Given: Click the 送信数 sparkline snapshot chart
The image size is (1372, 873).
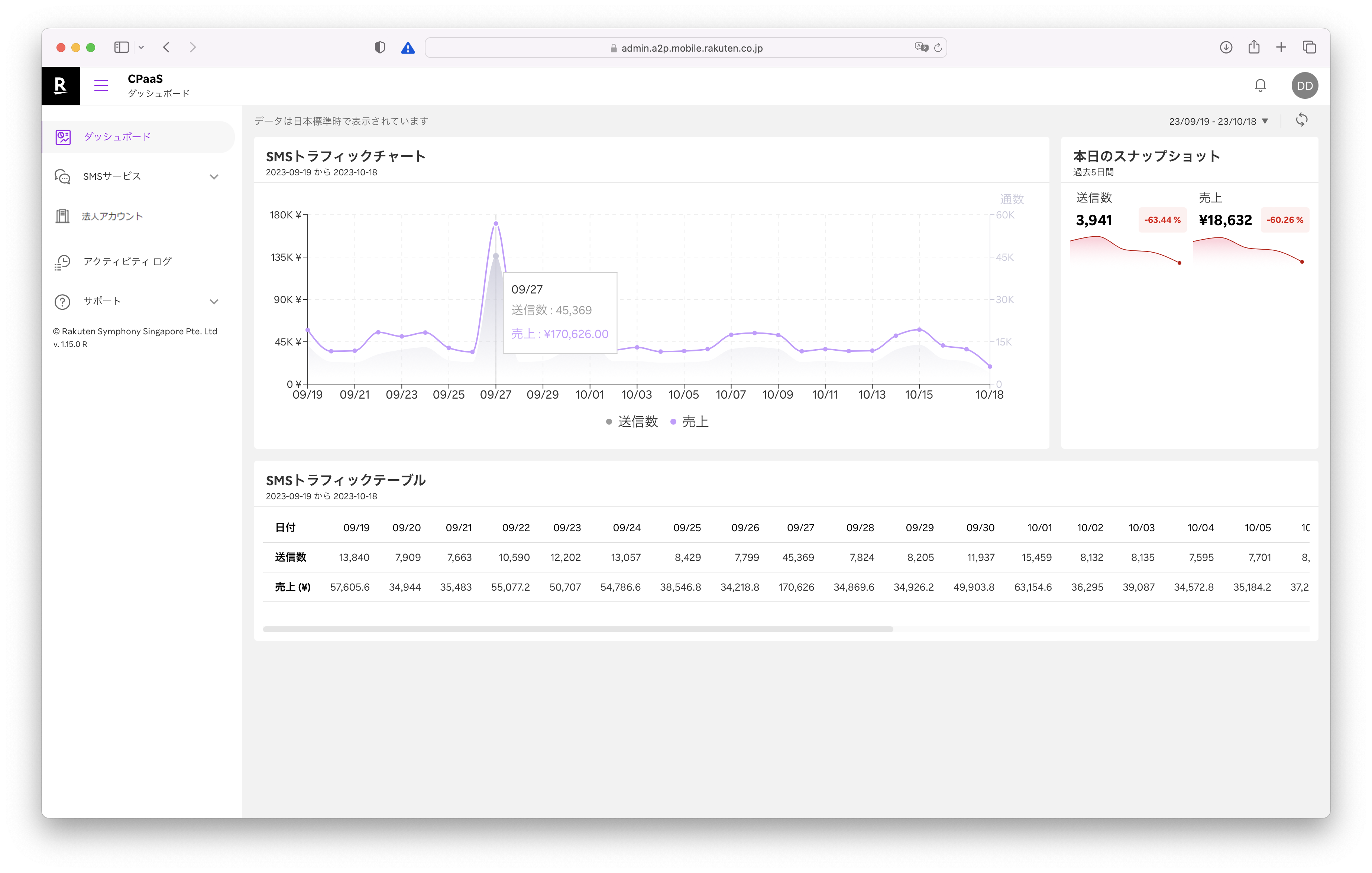Looking at the screenshot, I should [x=1126, y=250].
